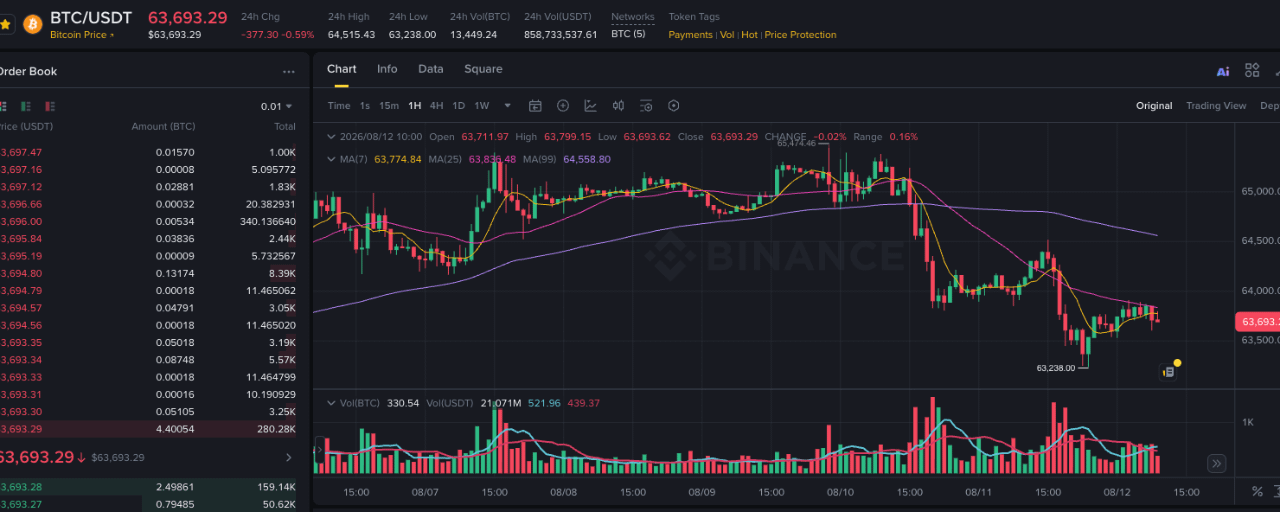Image resolution: width=1280 pixels, height=512 pixels.
Task: Click the Payments token tag
Action: [x=690, y=35]
